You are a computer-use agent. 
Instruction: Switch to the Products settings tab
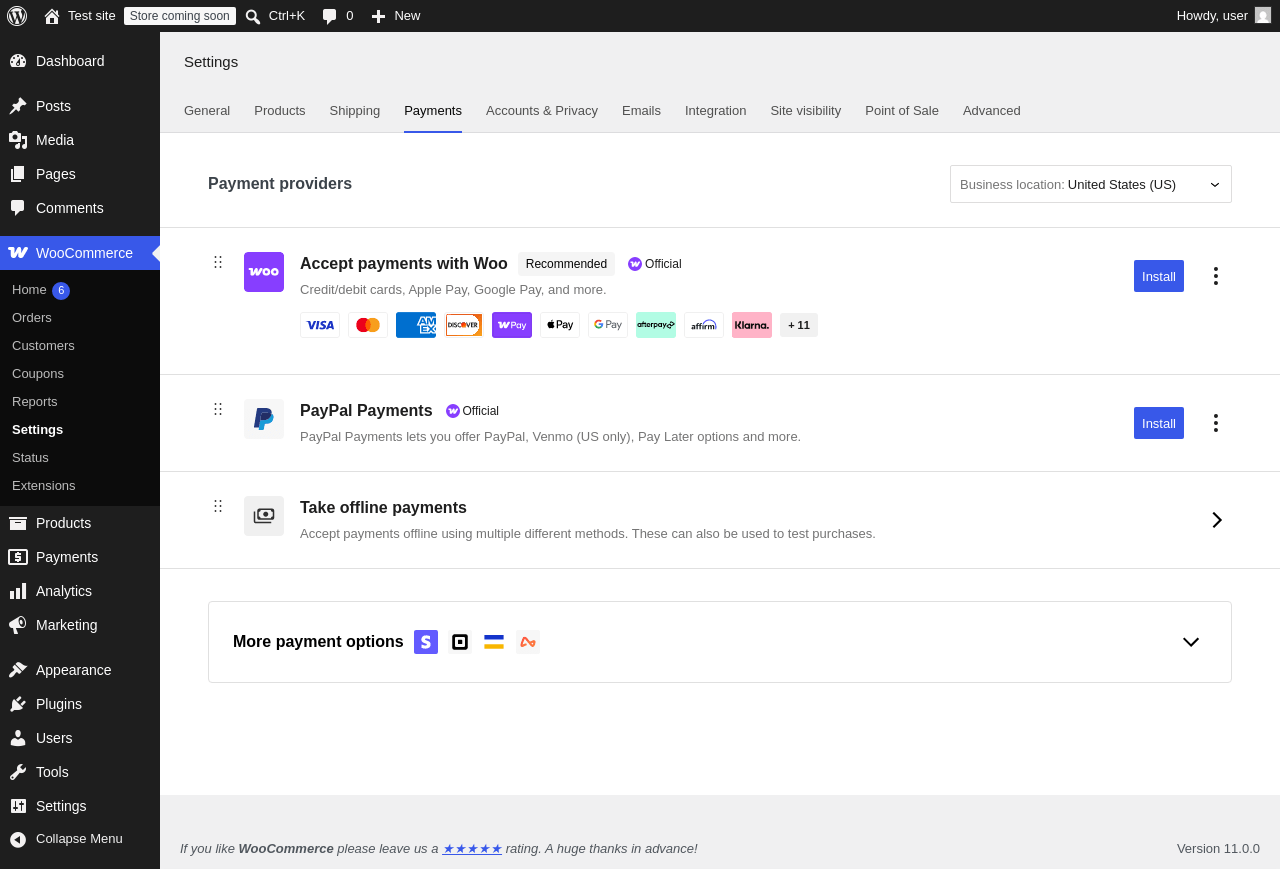(x=280, y=111)
